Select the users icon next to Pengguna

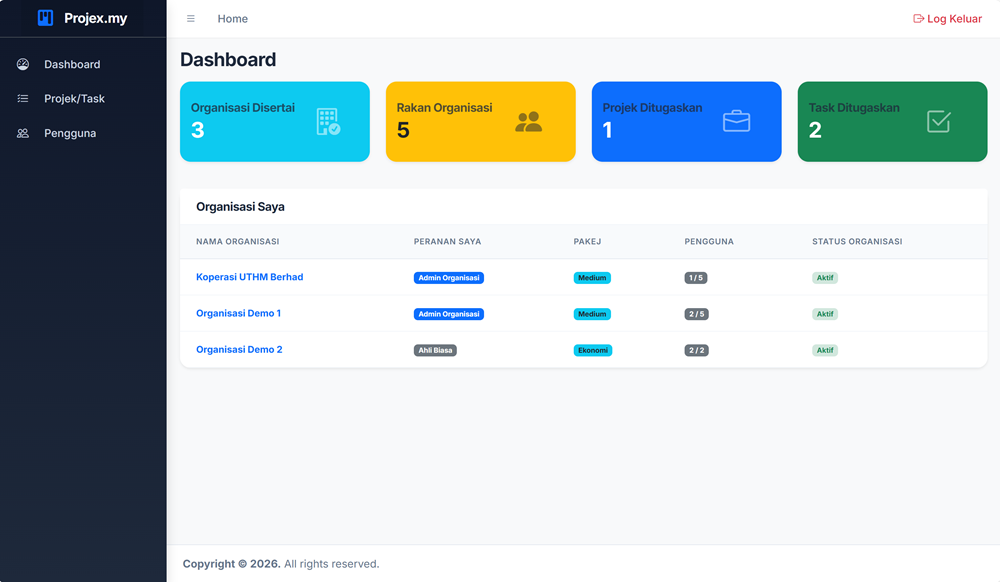tap(22, 132)
